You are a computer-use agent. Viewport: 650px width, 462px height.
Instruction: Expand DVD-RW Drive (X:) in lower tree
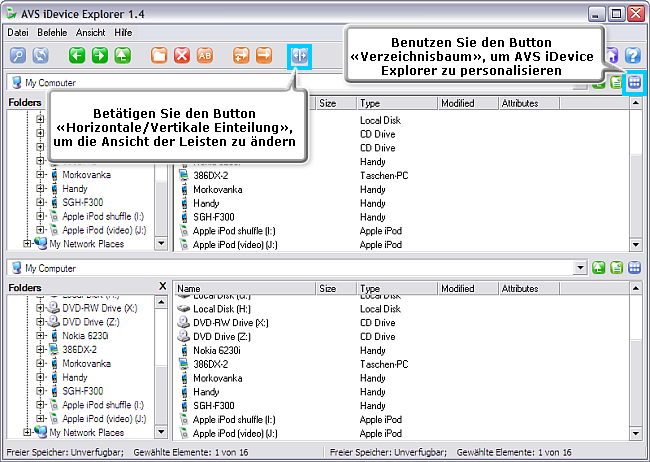[40, 308]
